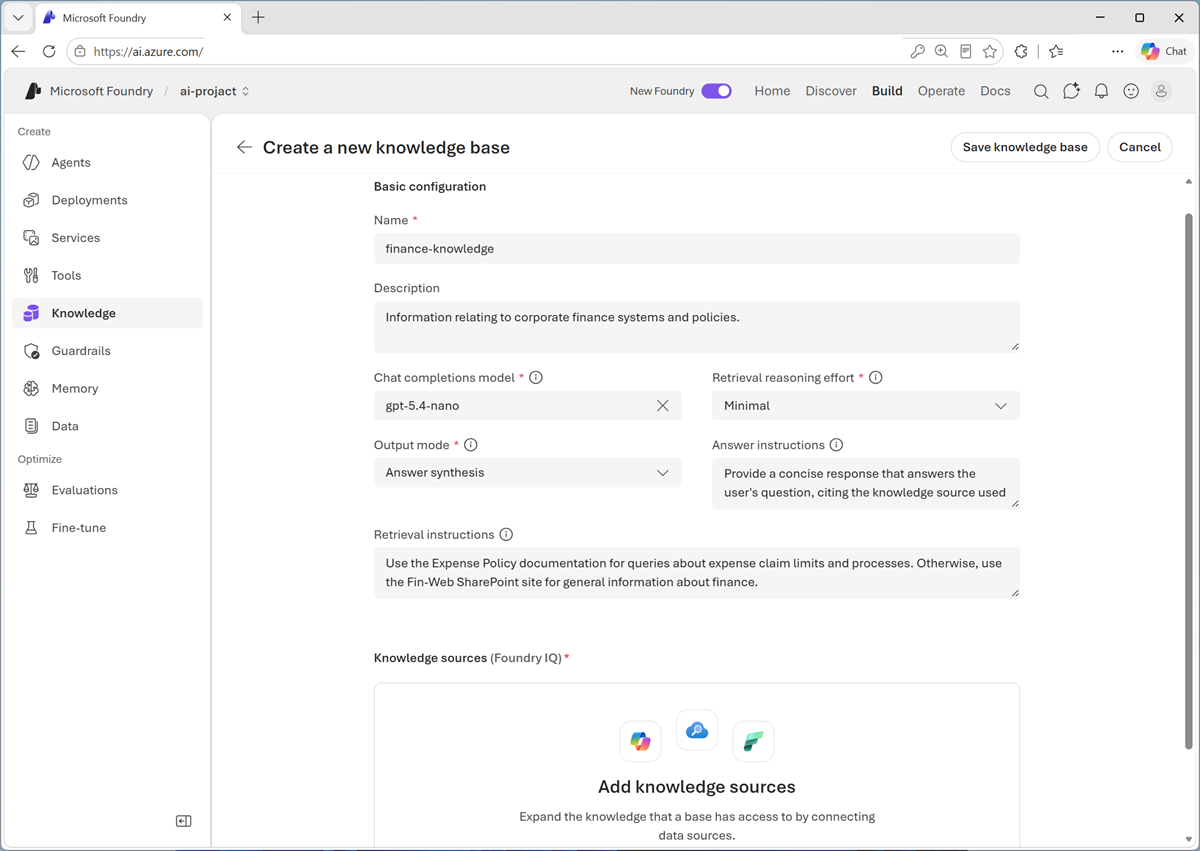Click the Guardrails shield icon

pyautogui.click(x=31, y=351)
